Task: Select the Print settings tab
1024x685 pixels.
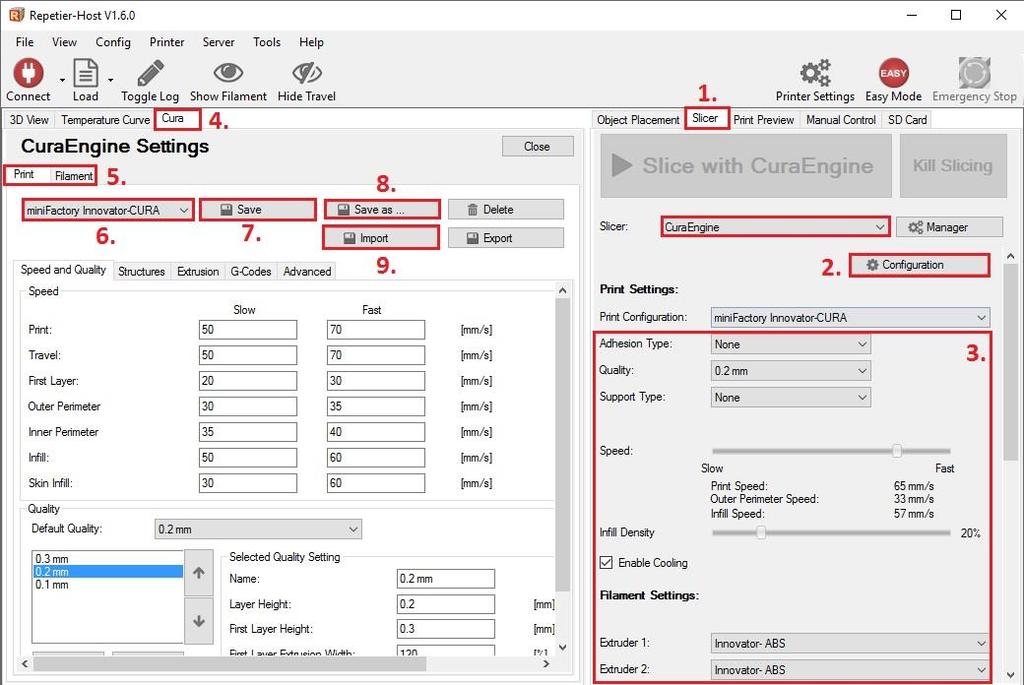Action: tap(24, 174)
